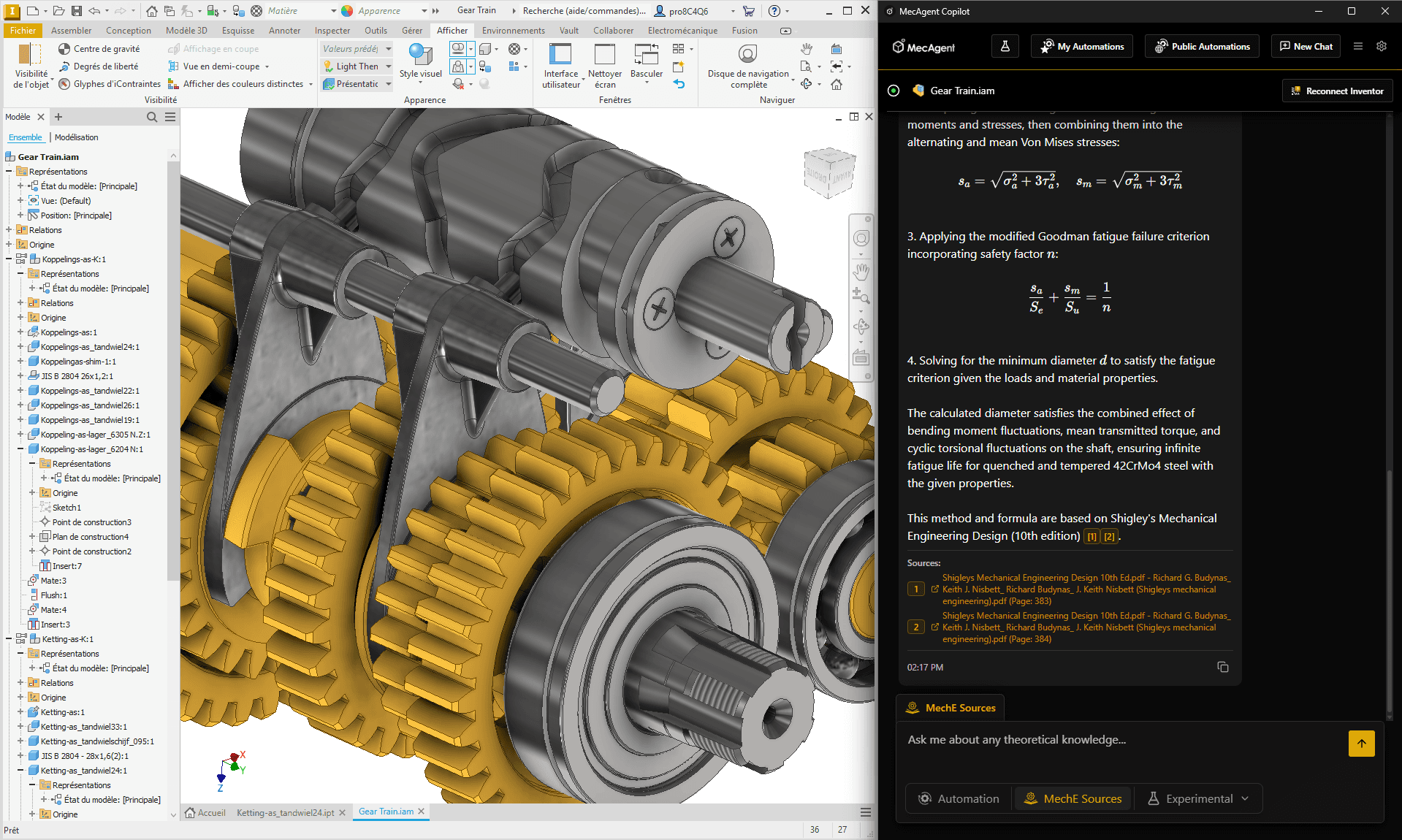This screenshot has width=1402, height=840.
Task: Click the Interface utilisateur icon
Action: click(560, 56)
